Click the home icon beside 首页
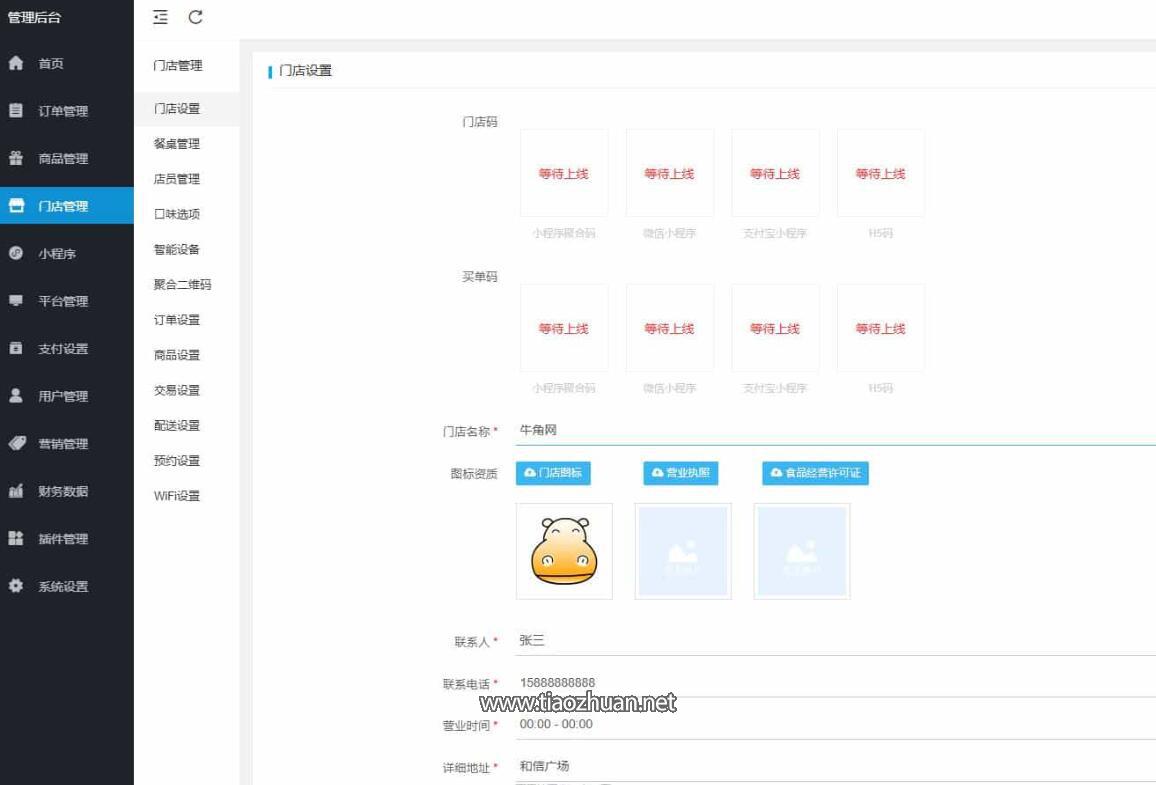 point(16,63)
